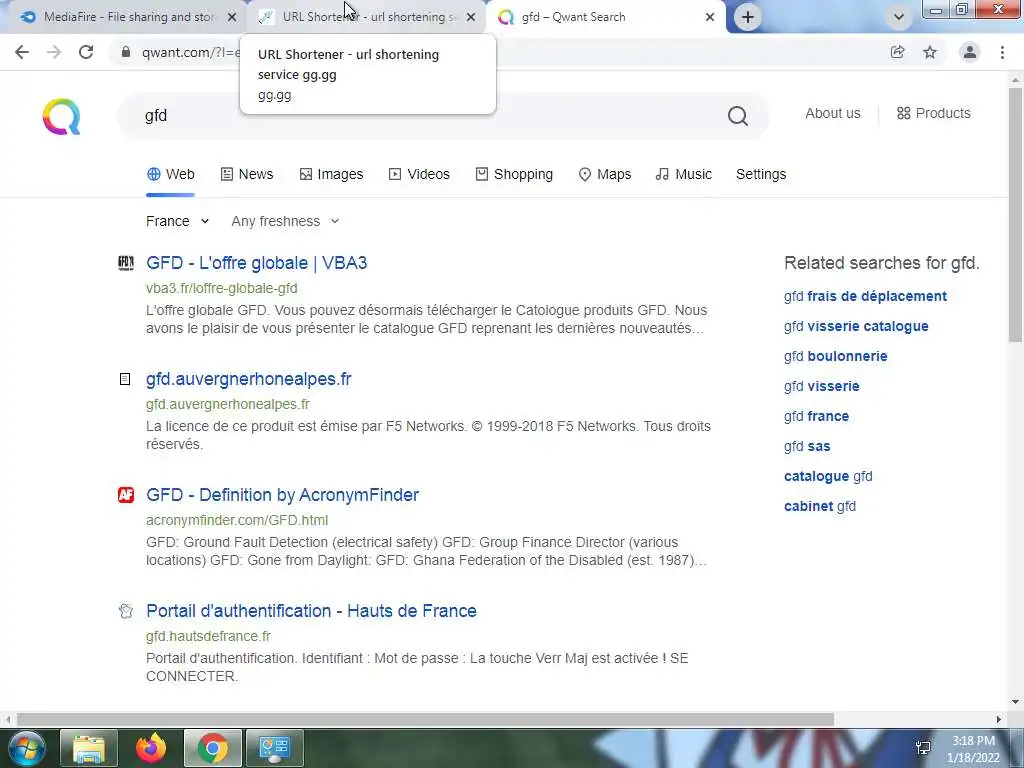Click the vertical scrollbar thumb
Image resolution: width=1024 pixels, height=768 pixels.
coord(1015,214)
